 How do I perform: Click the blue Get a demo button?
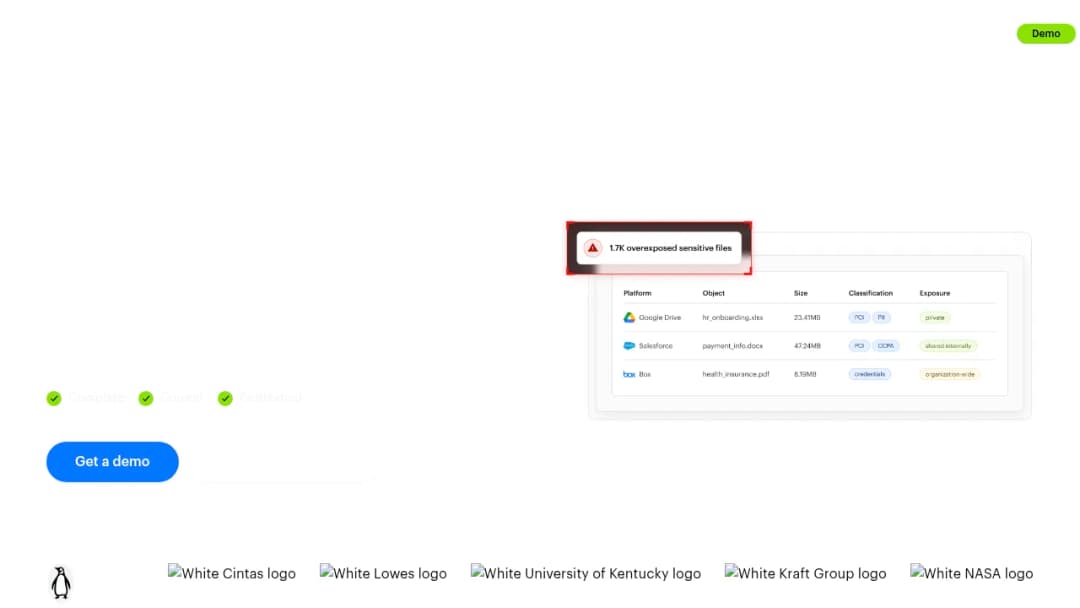point(112,461)
